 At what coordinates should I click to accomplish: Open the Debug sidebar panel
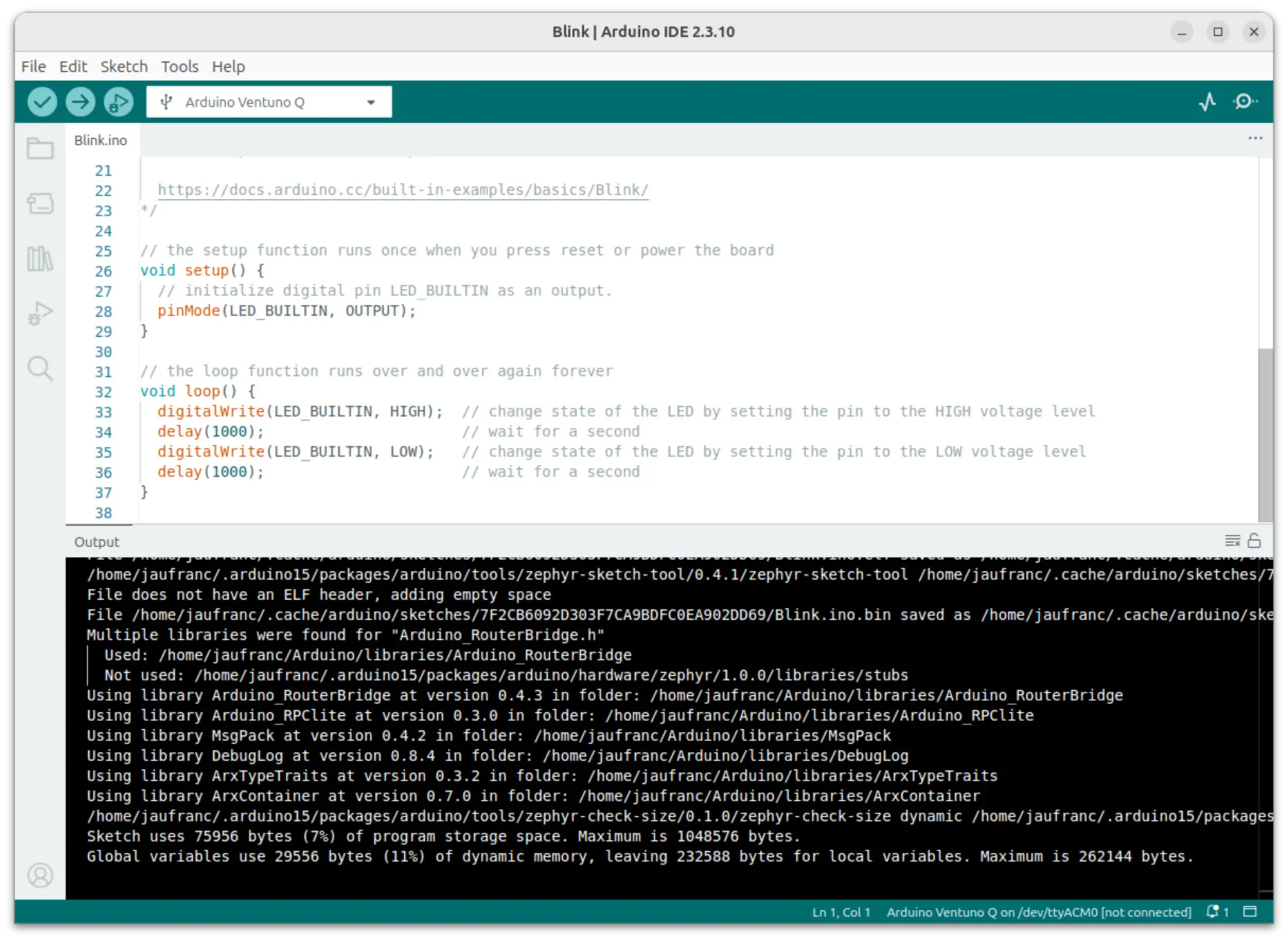pos(40,312)
